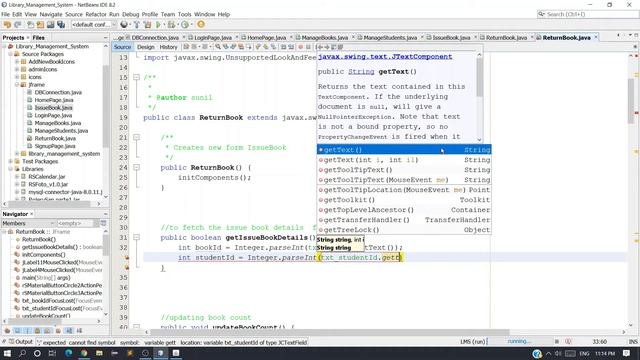Collapse getIssueBookDetails fold at line 31

136,237
